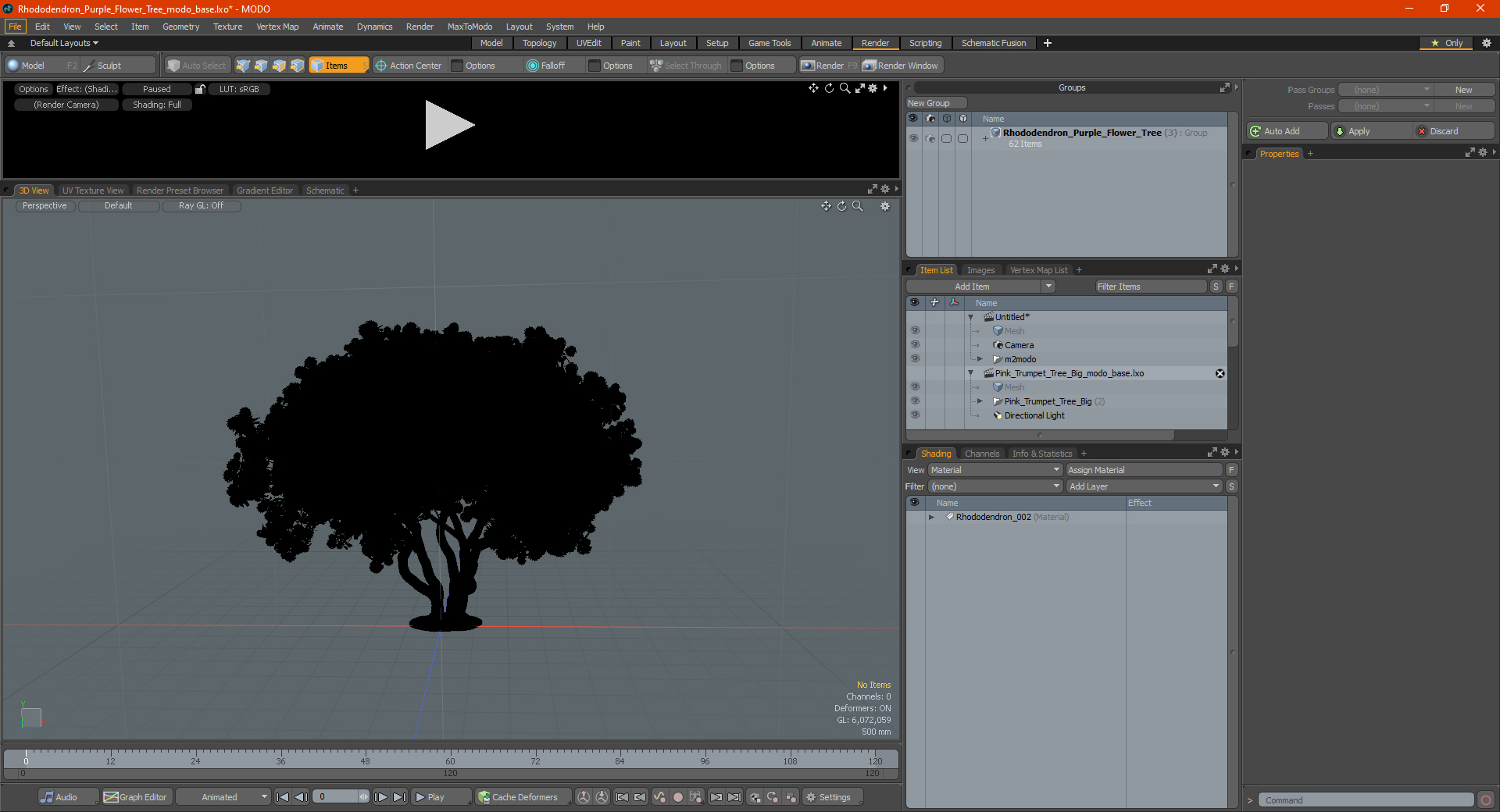Open the Texture menu
1500x812 pixels.
click(227, 27)
